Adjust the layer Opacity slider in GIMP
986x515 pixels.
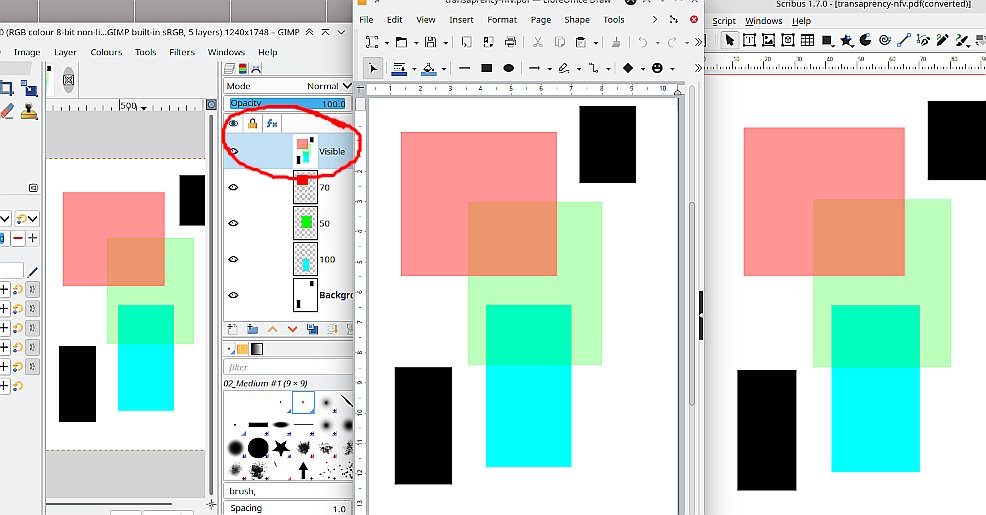pyautogui.click(x=287, y=103)
